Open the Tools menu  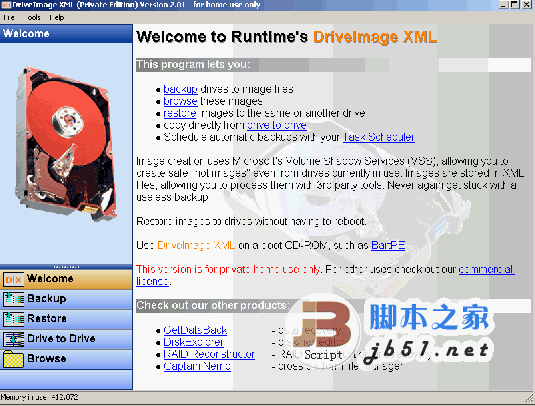coord(33,17)
